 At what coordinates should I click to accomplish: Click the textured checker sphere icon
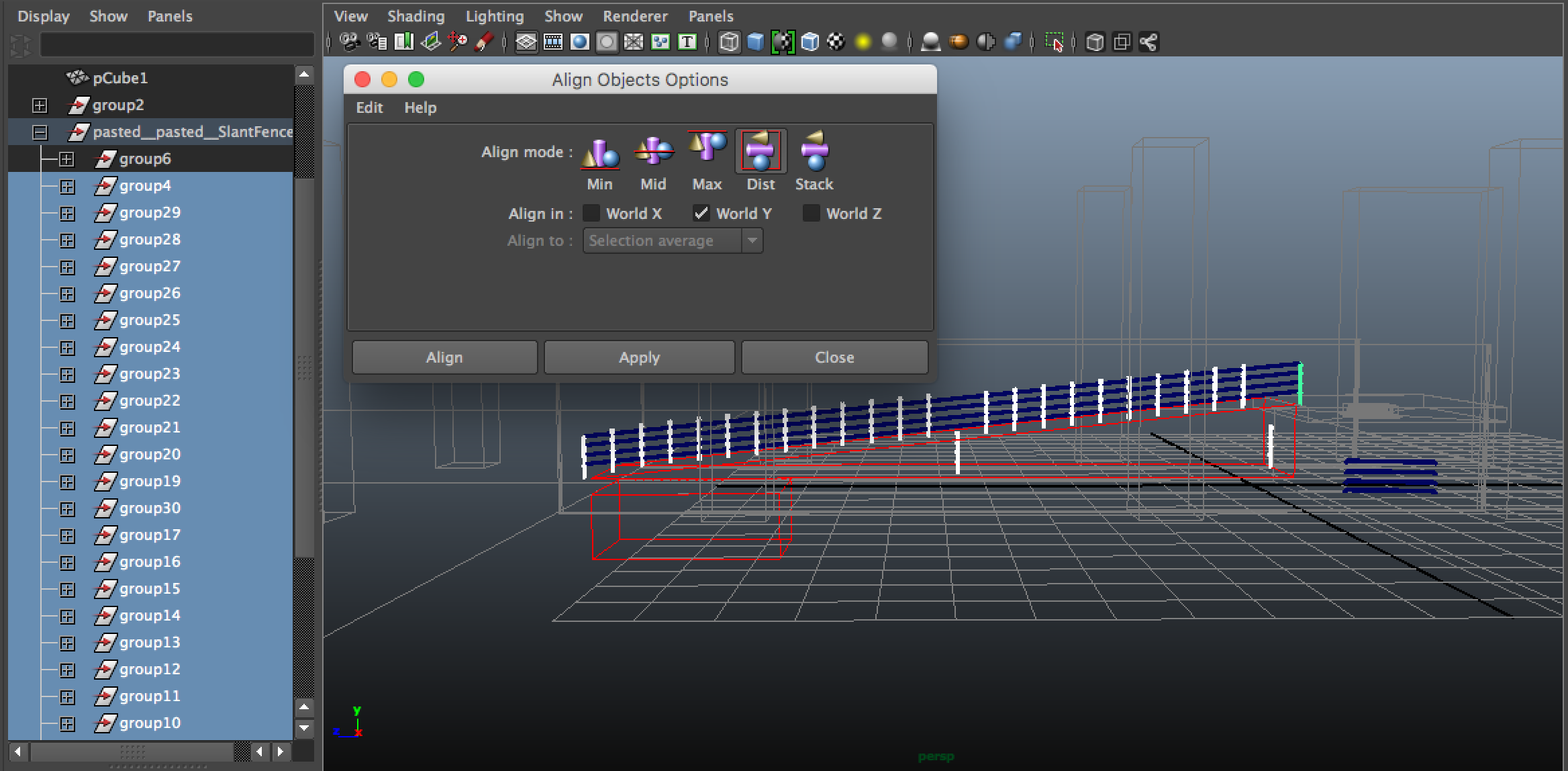tap(836, 42)
